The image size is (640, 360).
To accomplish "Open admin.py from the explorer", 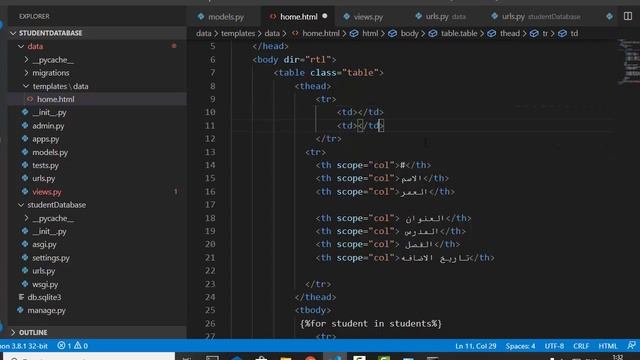I will (48, 126).
